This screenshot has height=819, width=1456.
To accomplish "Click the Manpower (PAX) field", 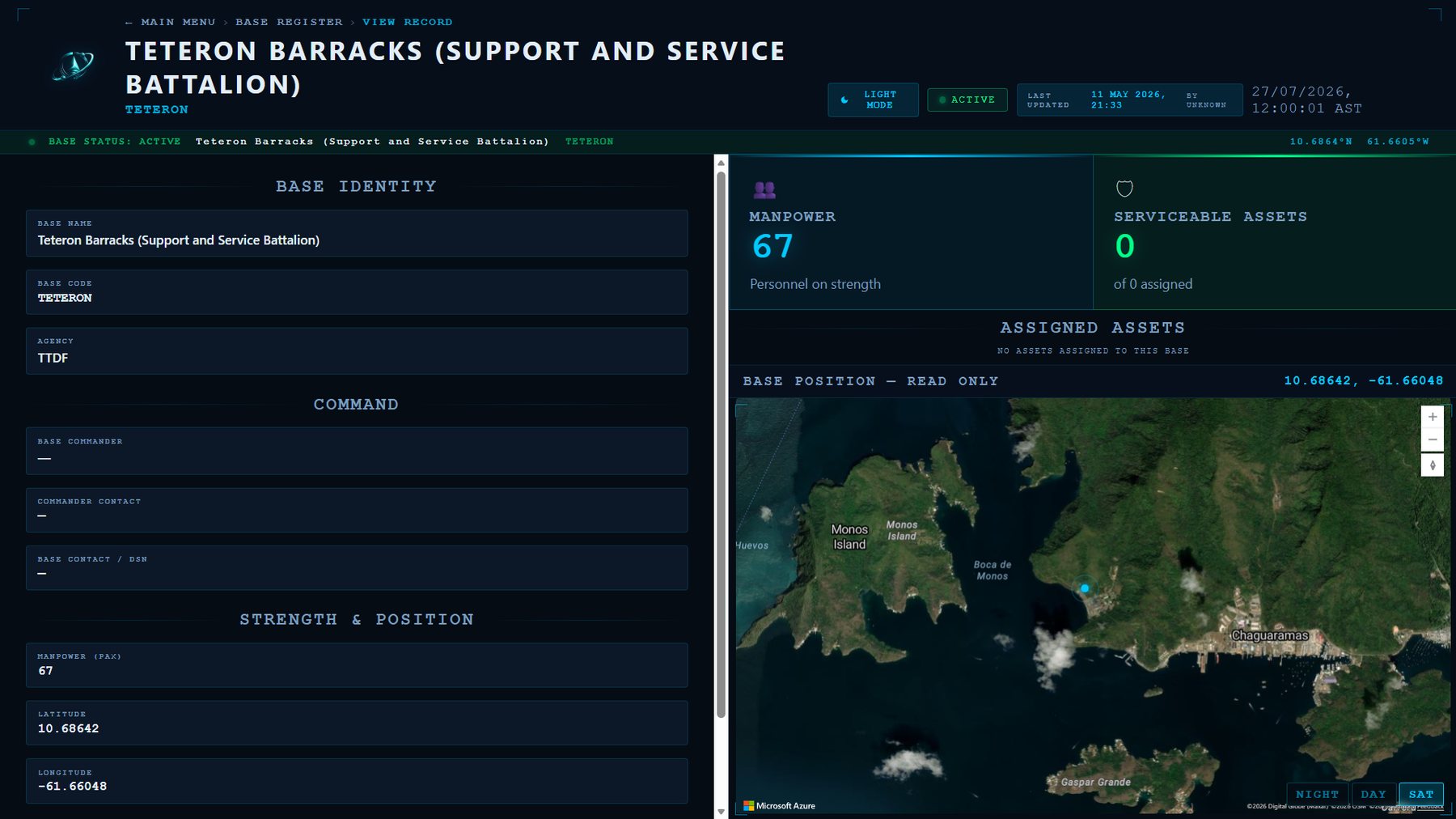I will (x=357, y=665).
